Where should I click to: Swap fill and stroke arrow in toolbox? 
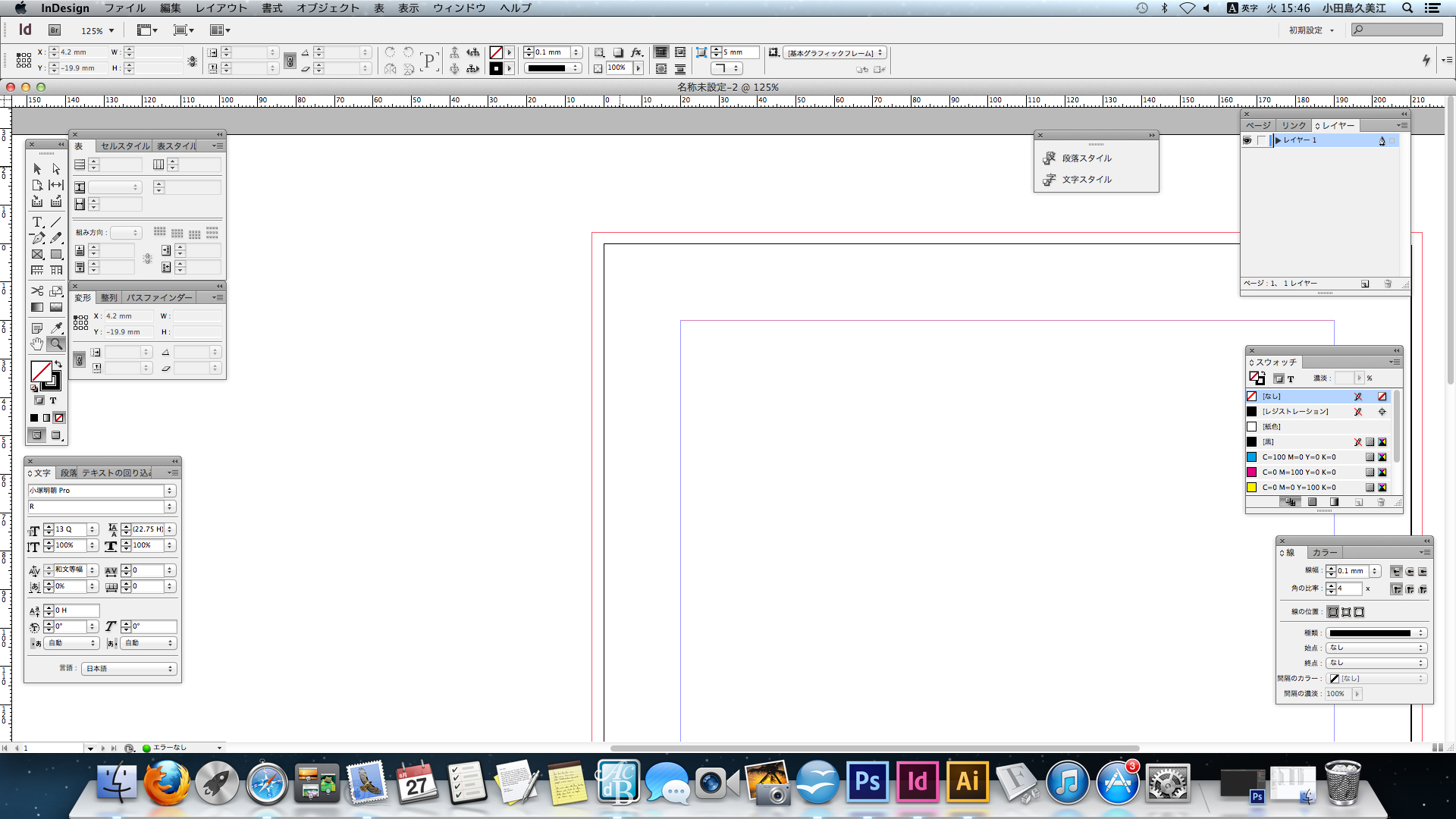pyautogui.click(x=58, y=365)
